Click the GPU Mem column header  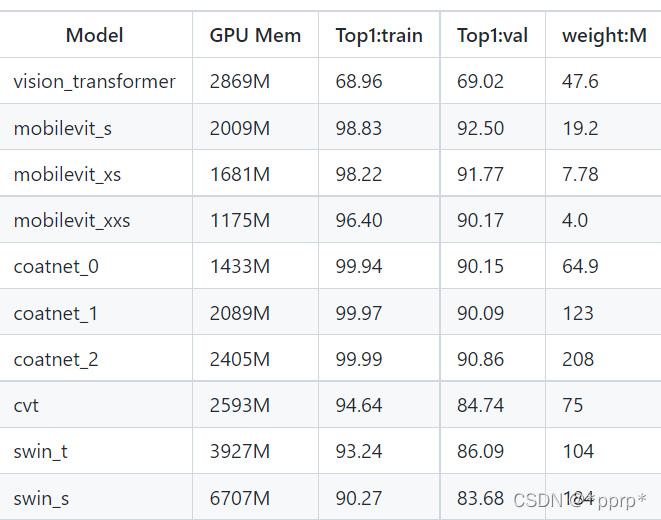point(255,35)
